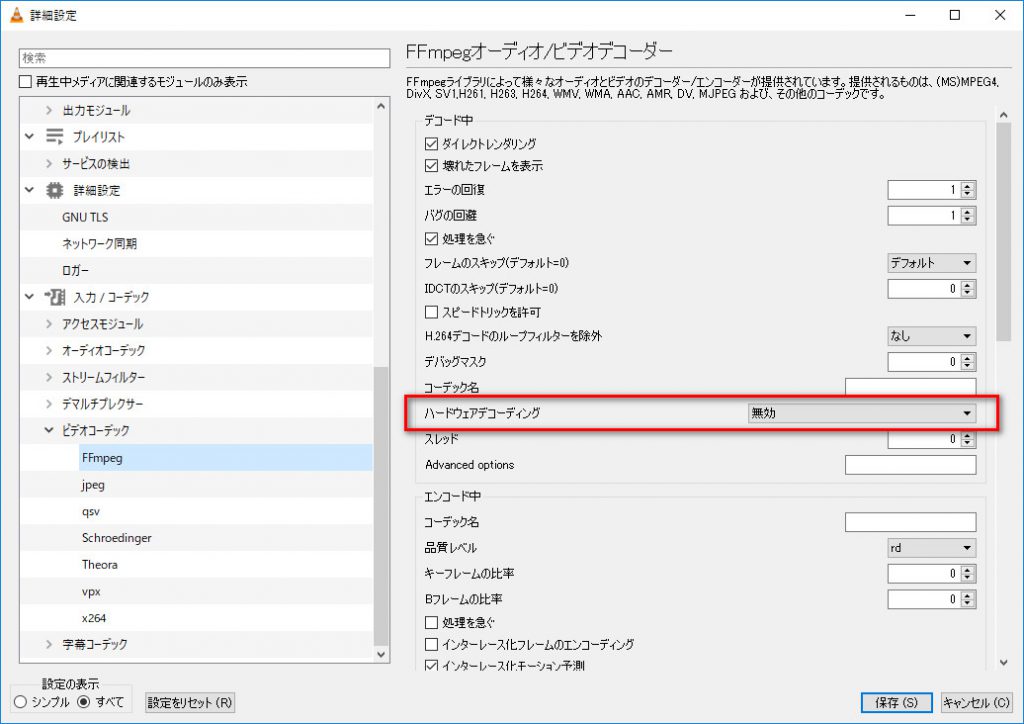Decrease the バグの回避 spinner value
The width and height of the screenshot is (1024, 724).
click(x=968, y=219)
